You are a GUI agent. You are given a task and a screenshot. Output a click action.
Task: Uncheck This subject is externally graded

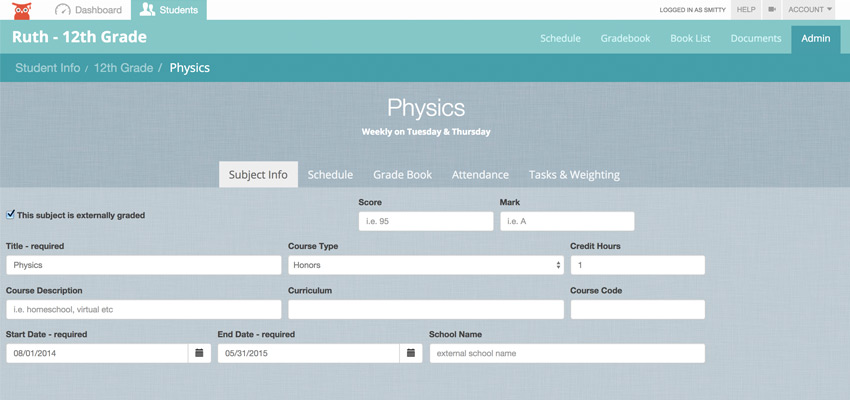point(10,215)
